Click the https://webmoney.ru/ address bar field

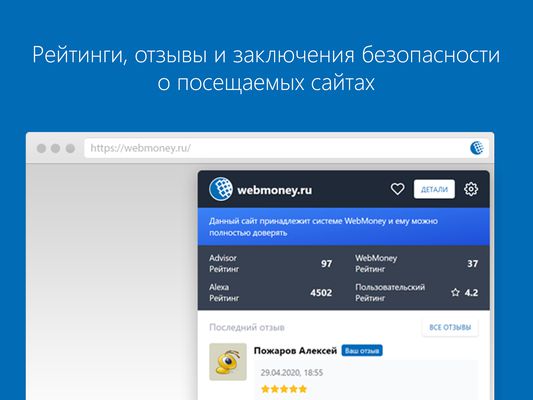pyautogui.click(x=286, y=148)
